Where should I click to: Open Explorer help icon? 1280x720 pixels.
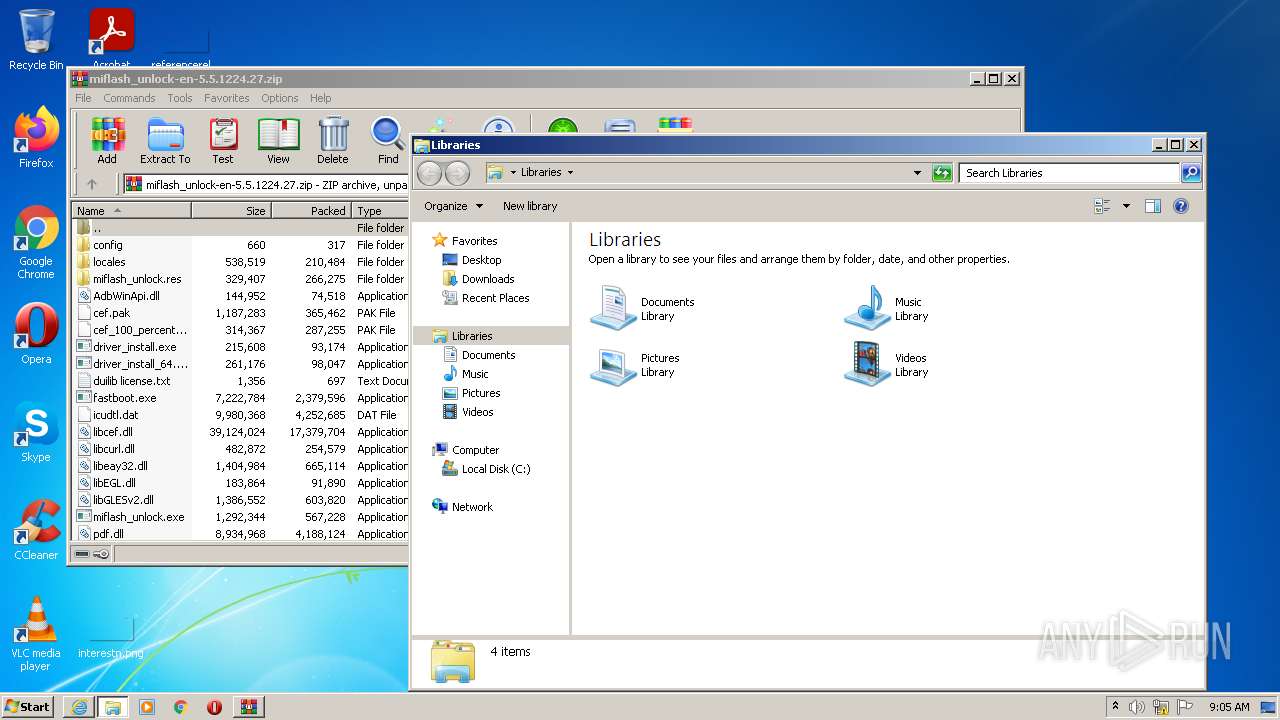click(1180, 206)
